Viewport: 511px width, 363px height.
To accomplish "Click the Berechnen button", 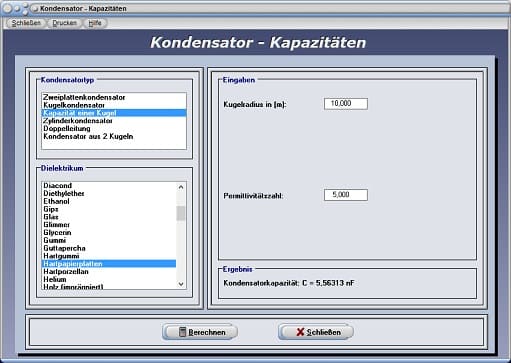I will click(200, 332).
